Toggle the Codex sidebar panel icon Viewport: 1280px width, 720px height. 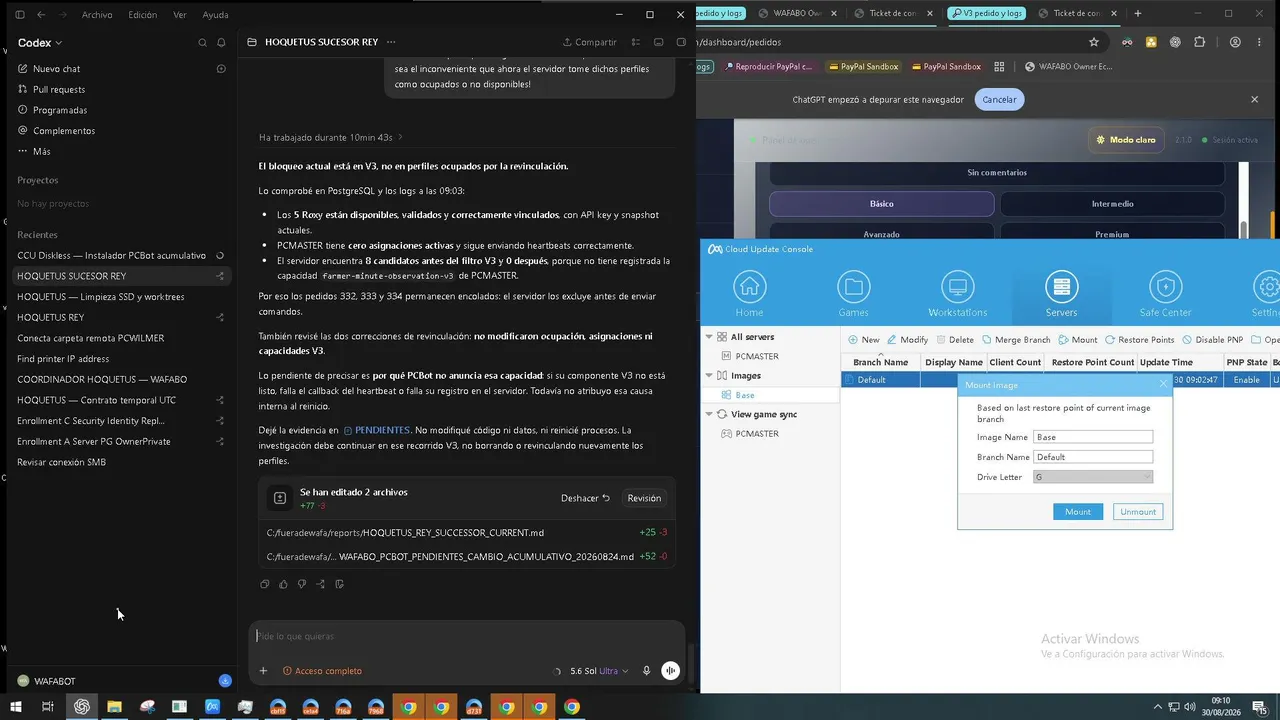pos(18,15)
